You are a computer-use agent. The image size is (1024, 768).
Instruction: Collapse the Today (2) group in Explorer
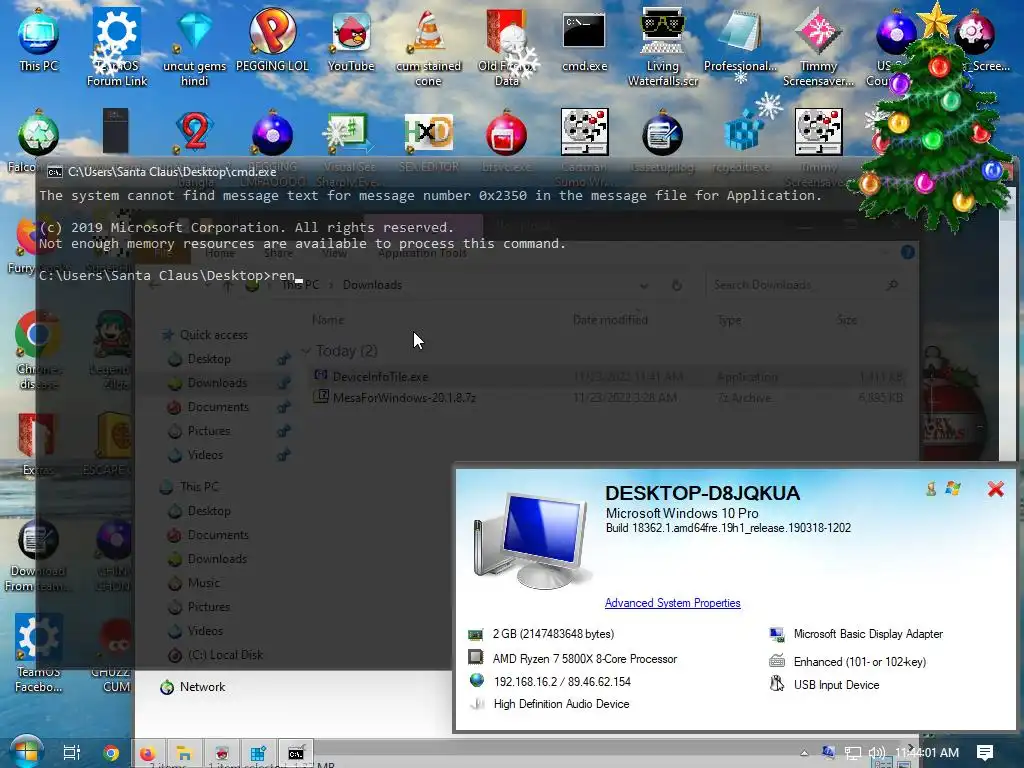tap(306, 351)
